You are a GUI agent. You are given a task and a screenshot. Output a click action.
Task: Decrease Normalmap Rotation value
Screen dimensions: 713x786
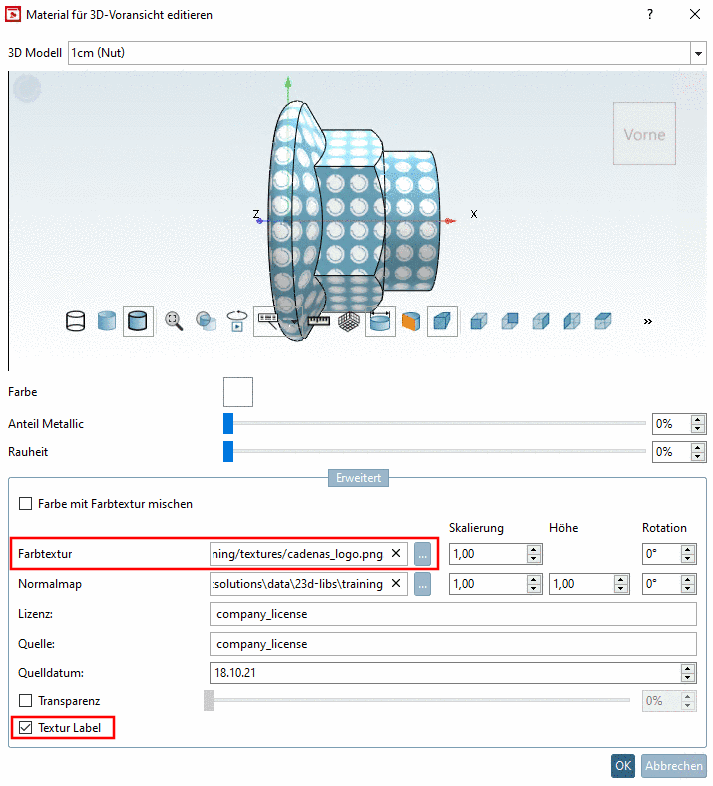tap(688, 588)
